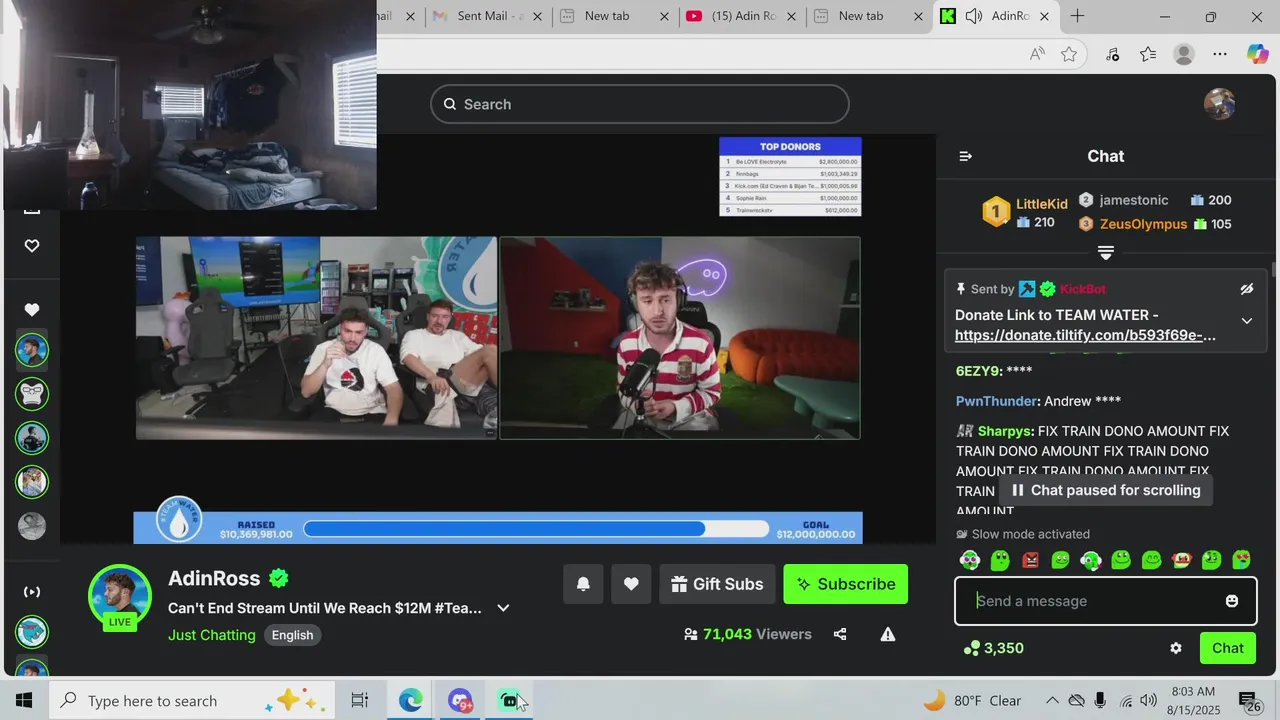
Task: Add page to favorites with star icon
Action: pyautogui.click(x=1069, y=54)
